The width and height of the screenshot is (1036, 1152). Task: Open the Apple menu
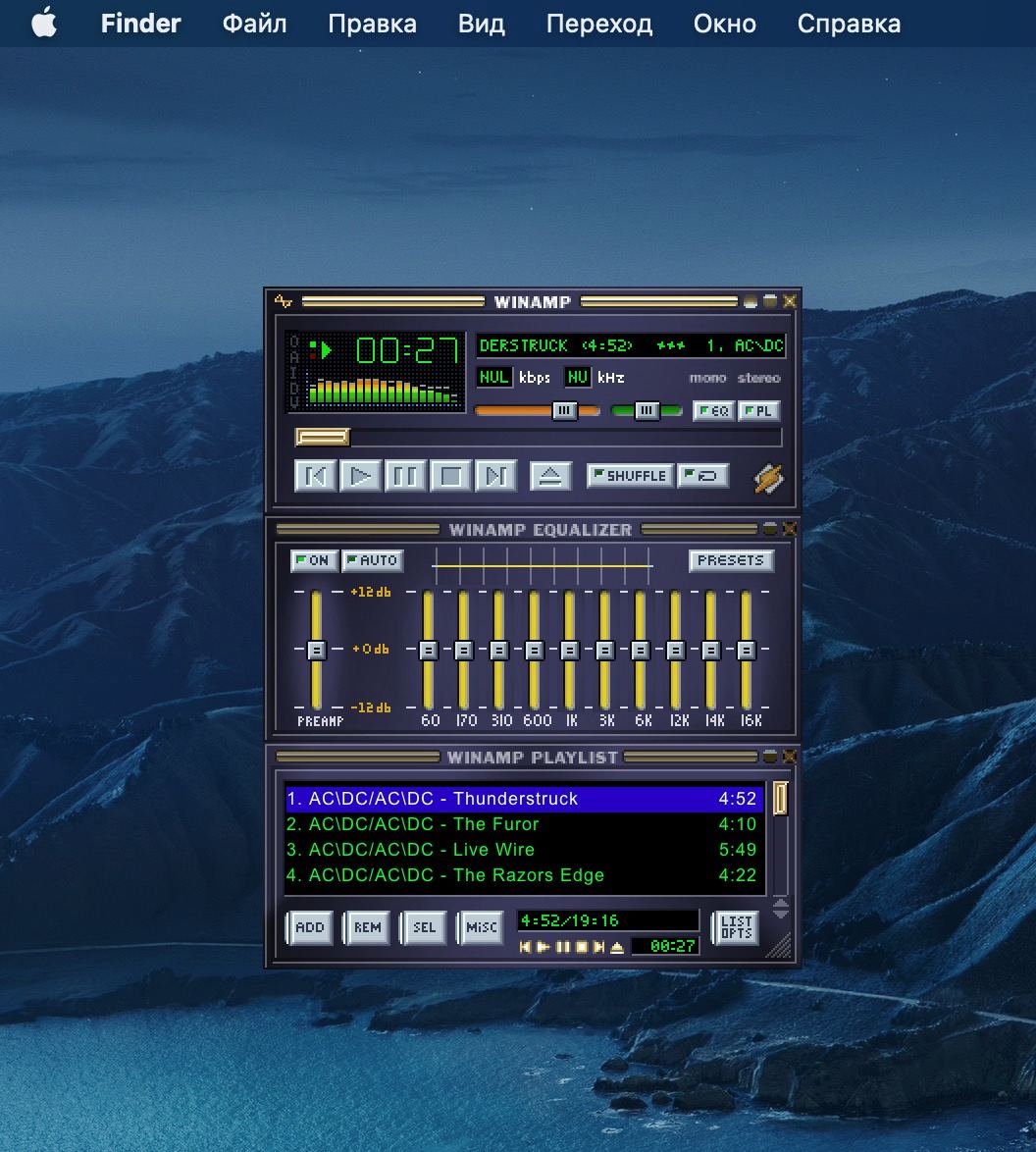pos(44,23)
